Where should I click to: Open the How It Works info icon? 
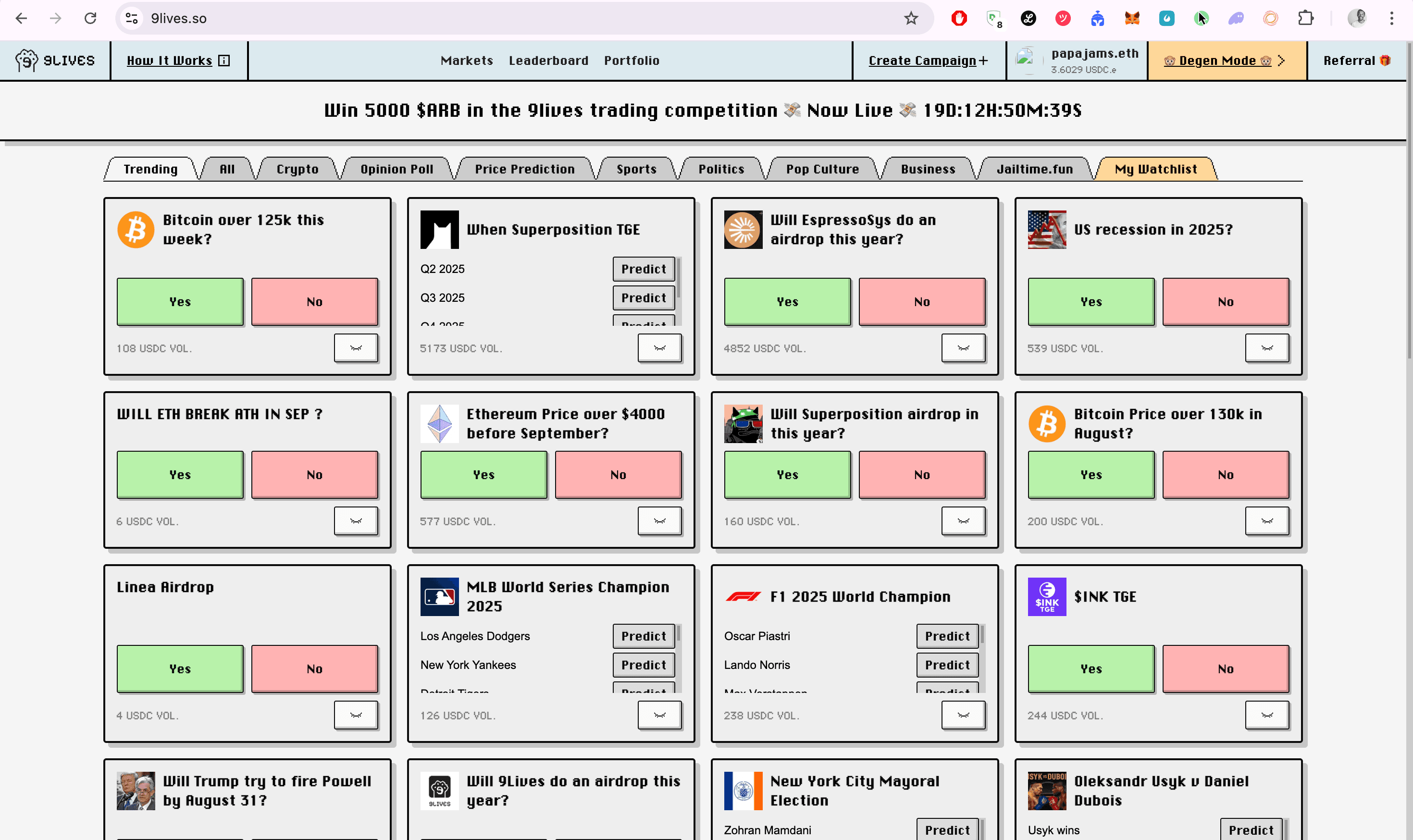224,61
